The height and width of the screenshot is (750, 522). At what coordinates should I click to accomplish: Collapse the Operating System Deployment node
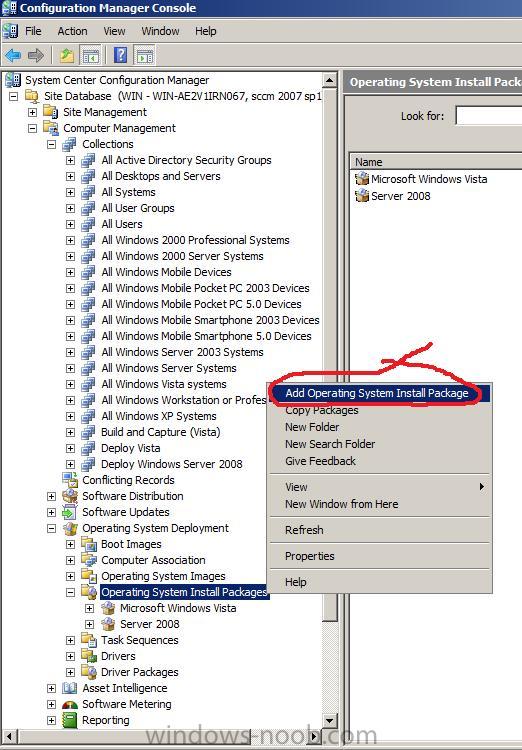[51, 529]
